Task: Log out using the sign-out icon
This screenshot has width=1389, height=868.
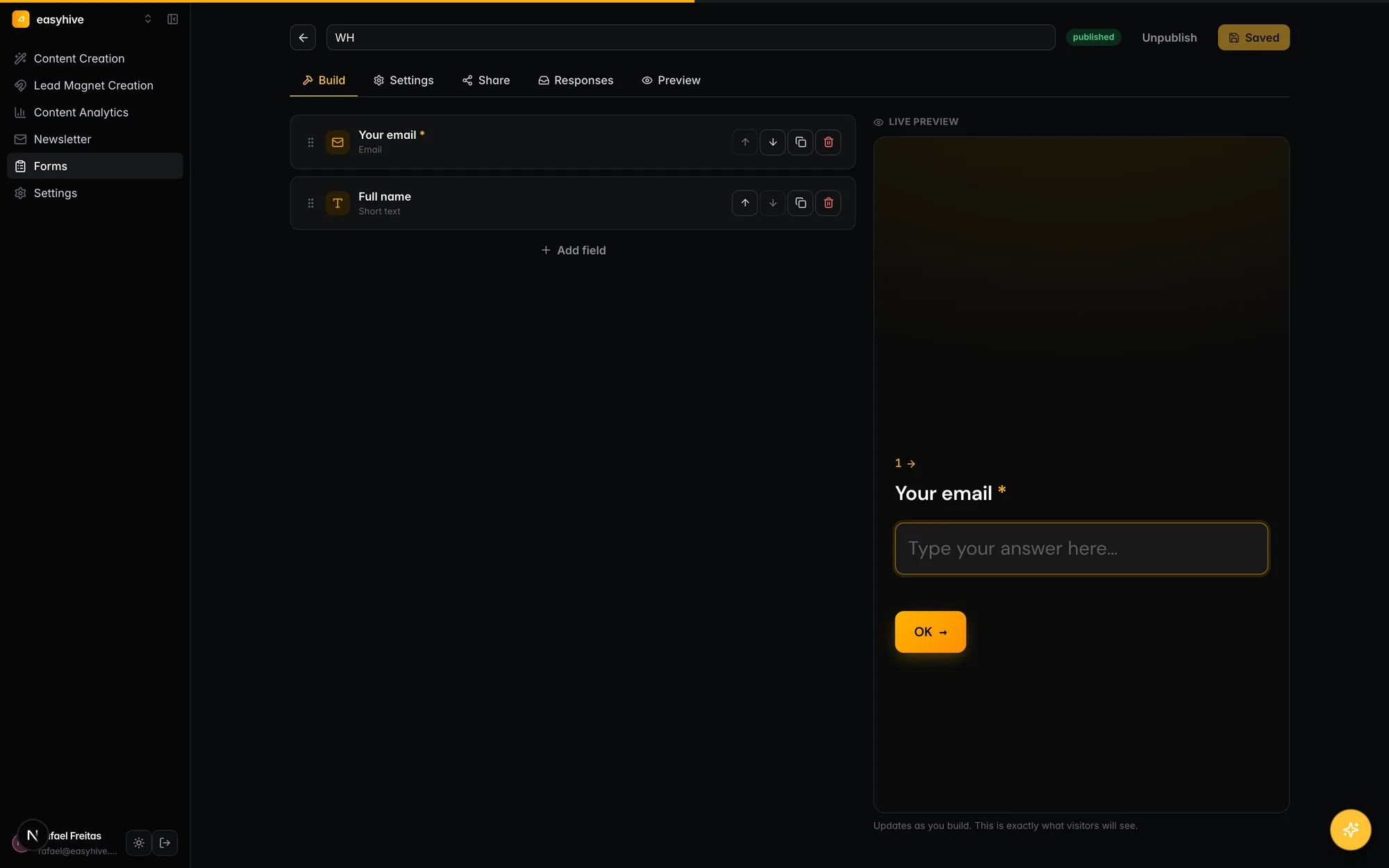Action: 165,843
